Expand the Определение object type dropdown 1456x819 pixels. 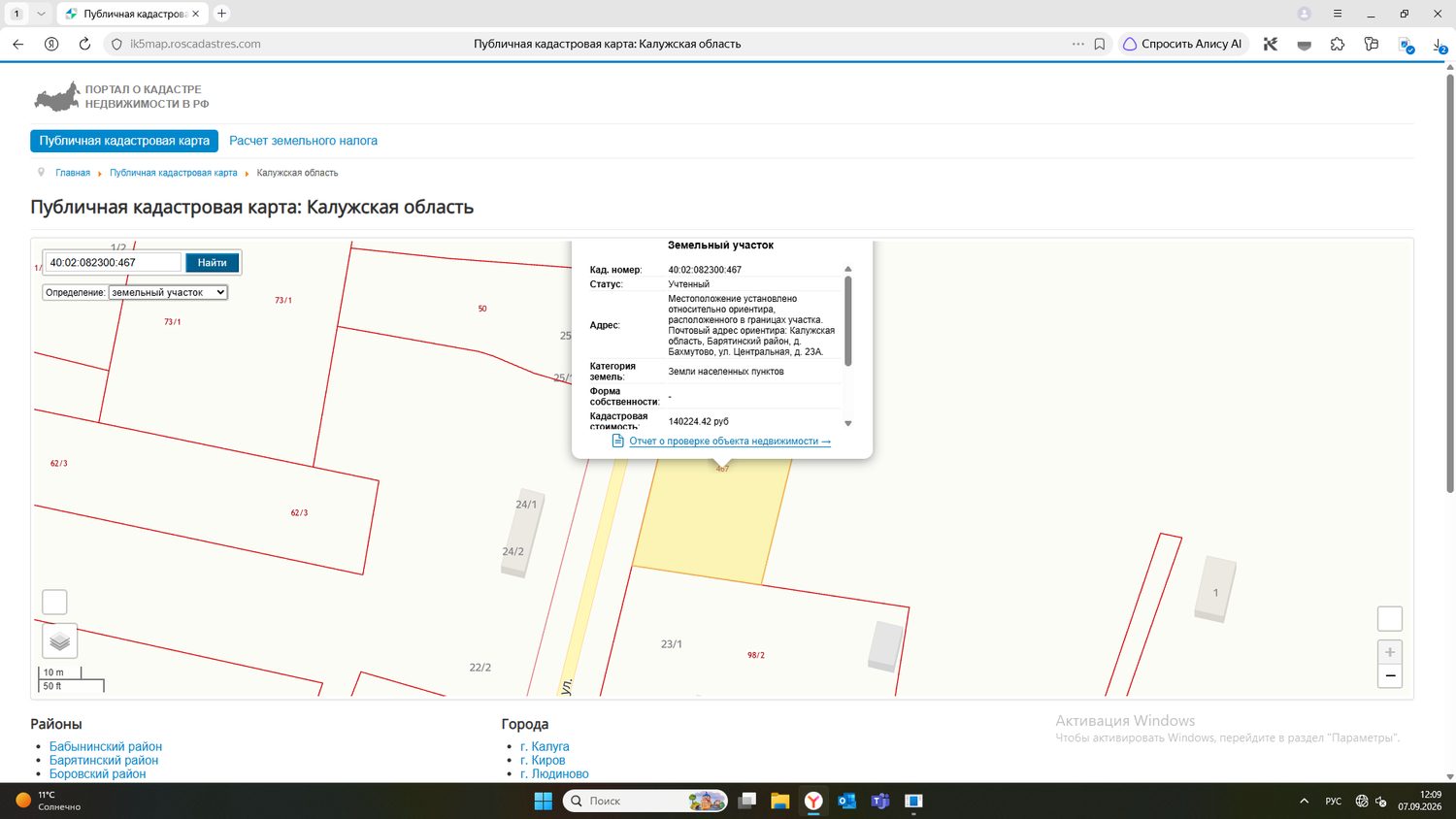168,292
